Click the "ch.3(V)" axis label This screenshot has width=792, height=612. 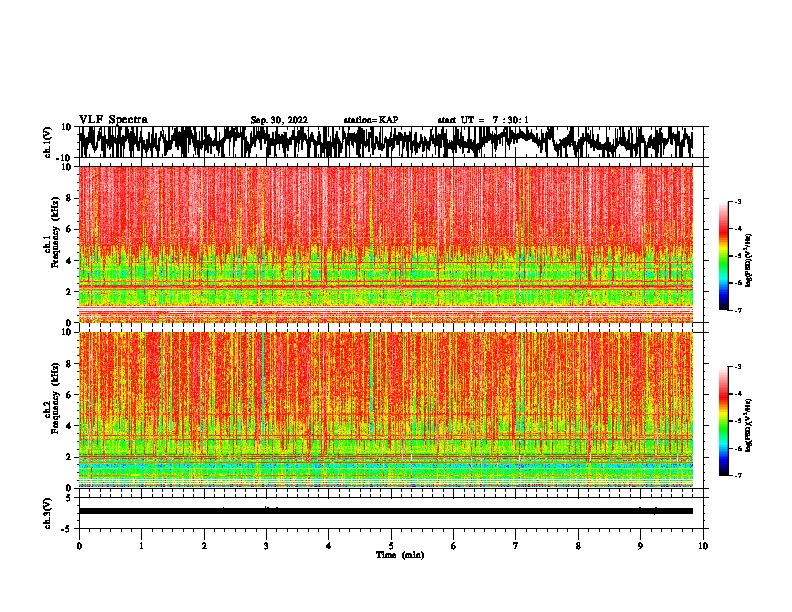(47, 513)
